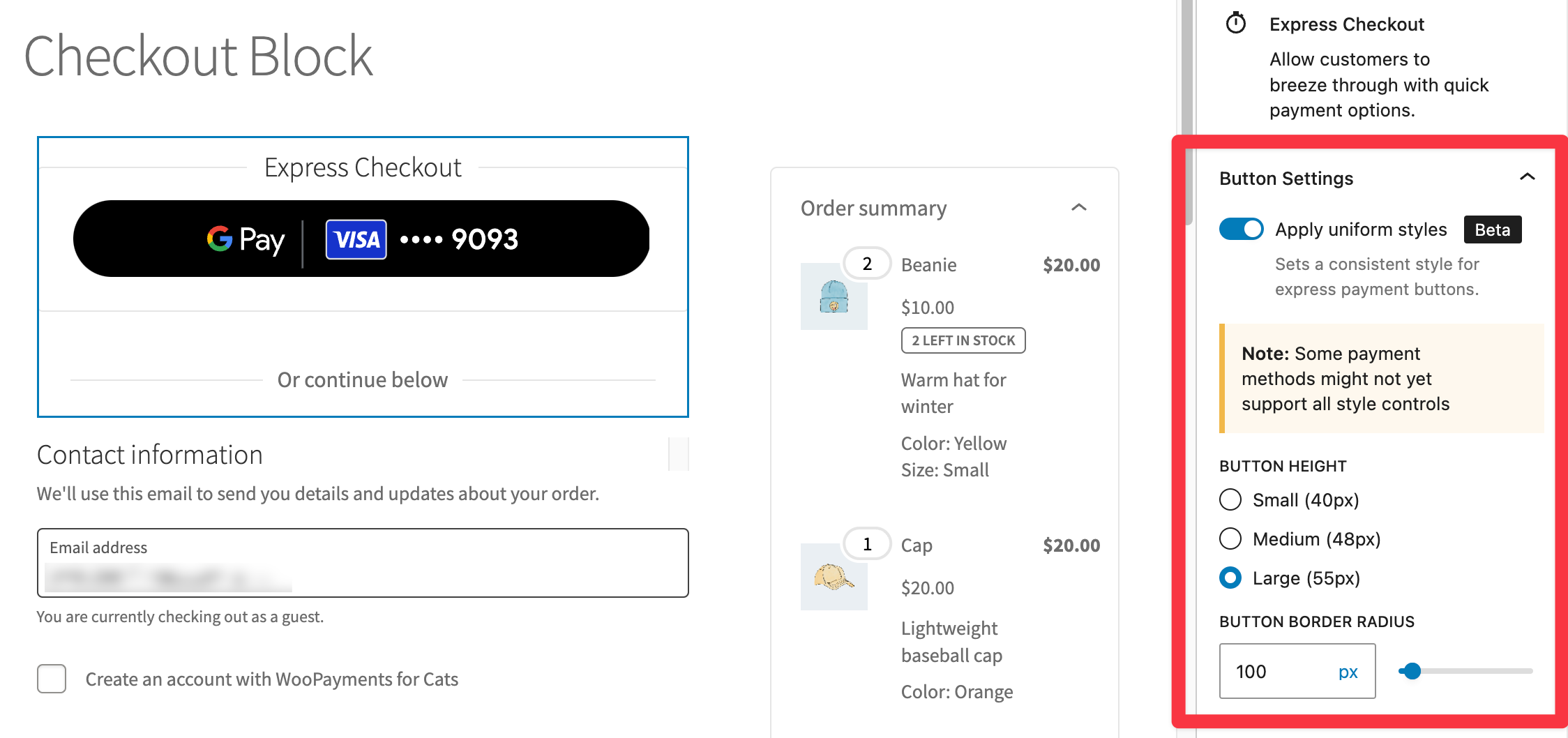The height and width of the screenshot is (738, 1568).
Task: Click the BUTTON BORDER RADIUS label
Action: coord(1317,622)
